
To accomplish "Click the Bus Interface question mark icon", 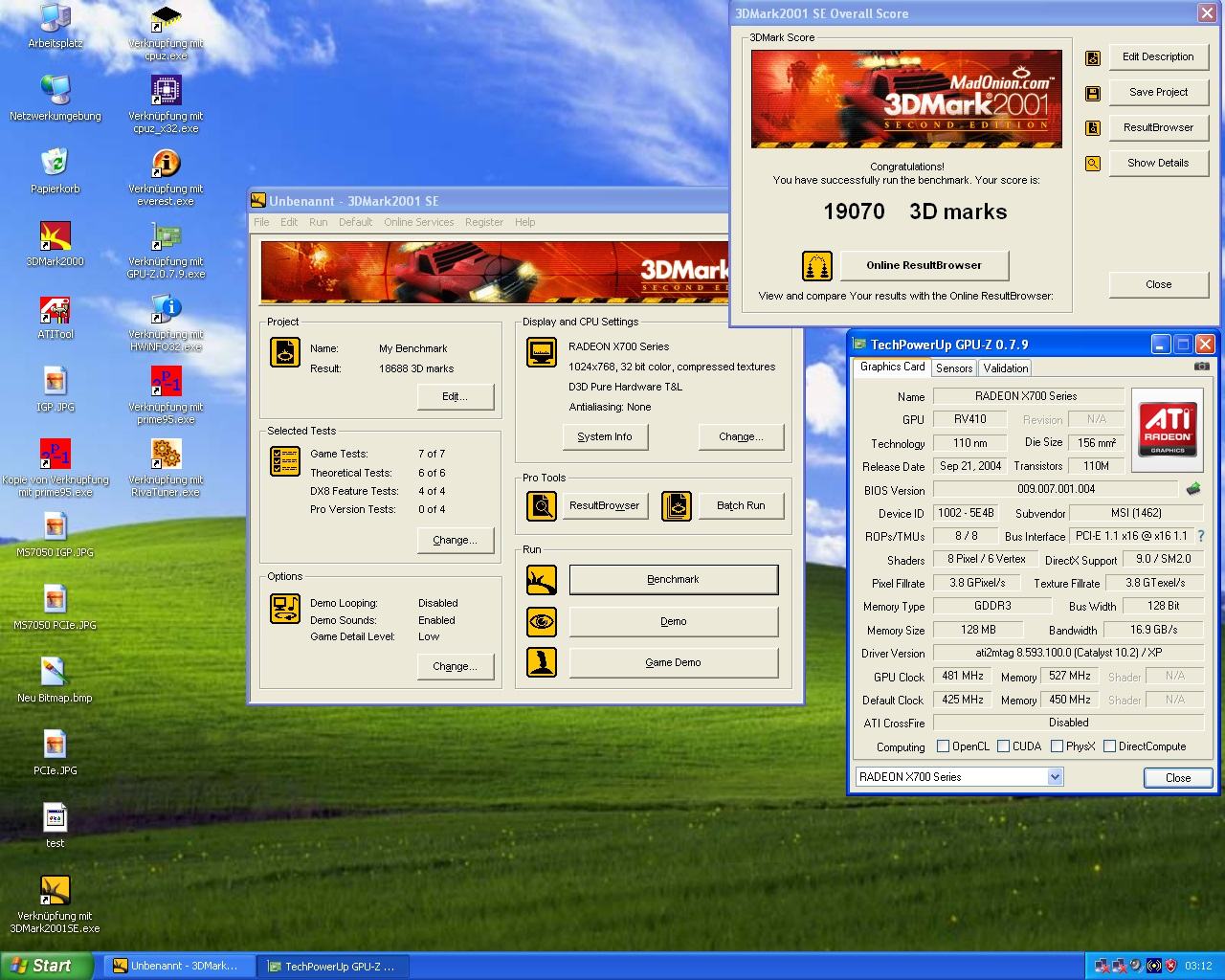I will click(1201, 536).
